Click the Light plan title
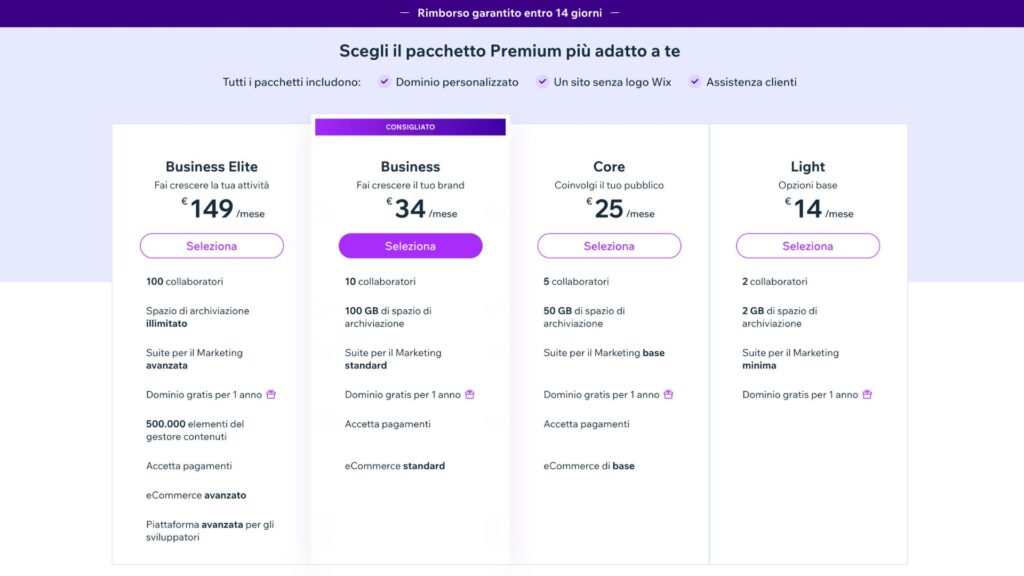 point(808,167)
